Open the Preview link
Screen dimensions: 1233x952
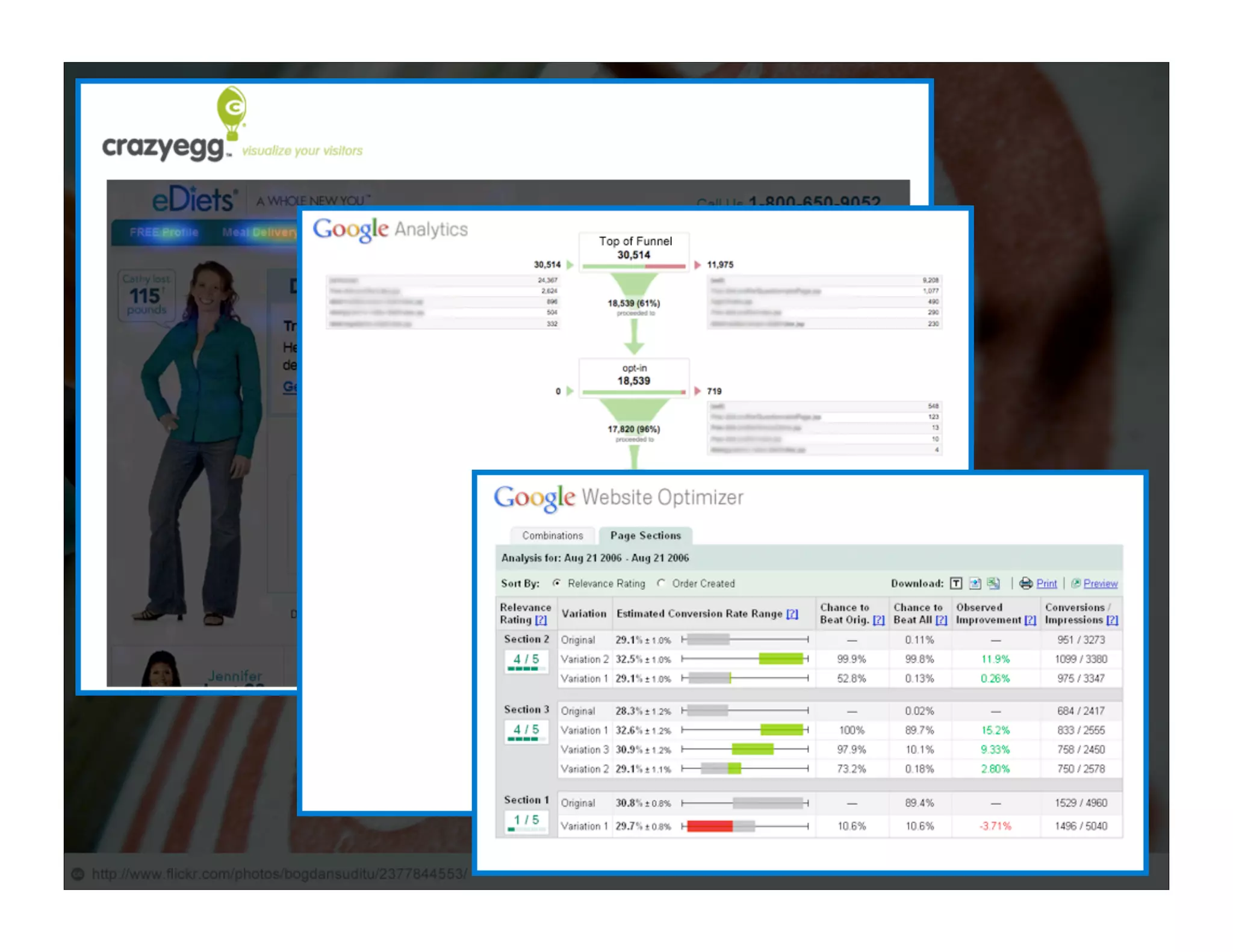click(x=1100, y=583)
